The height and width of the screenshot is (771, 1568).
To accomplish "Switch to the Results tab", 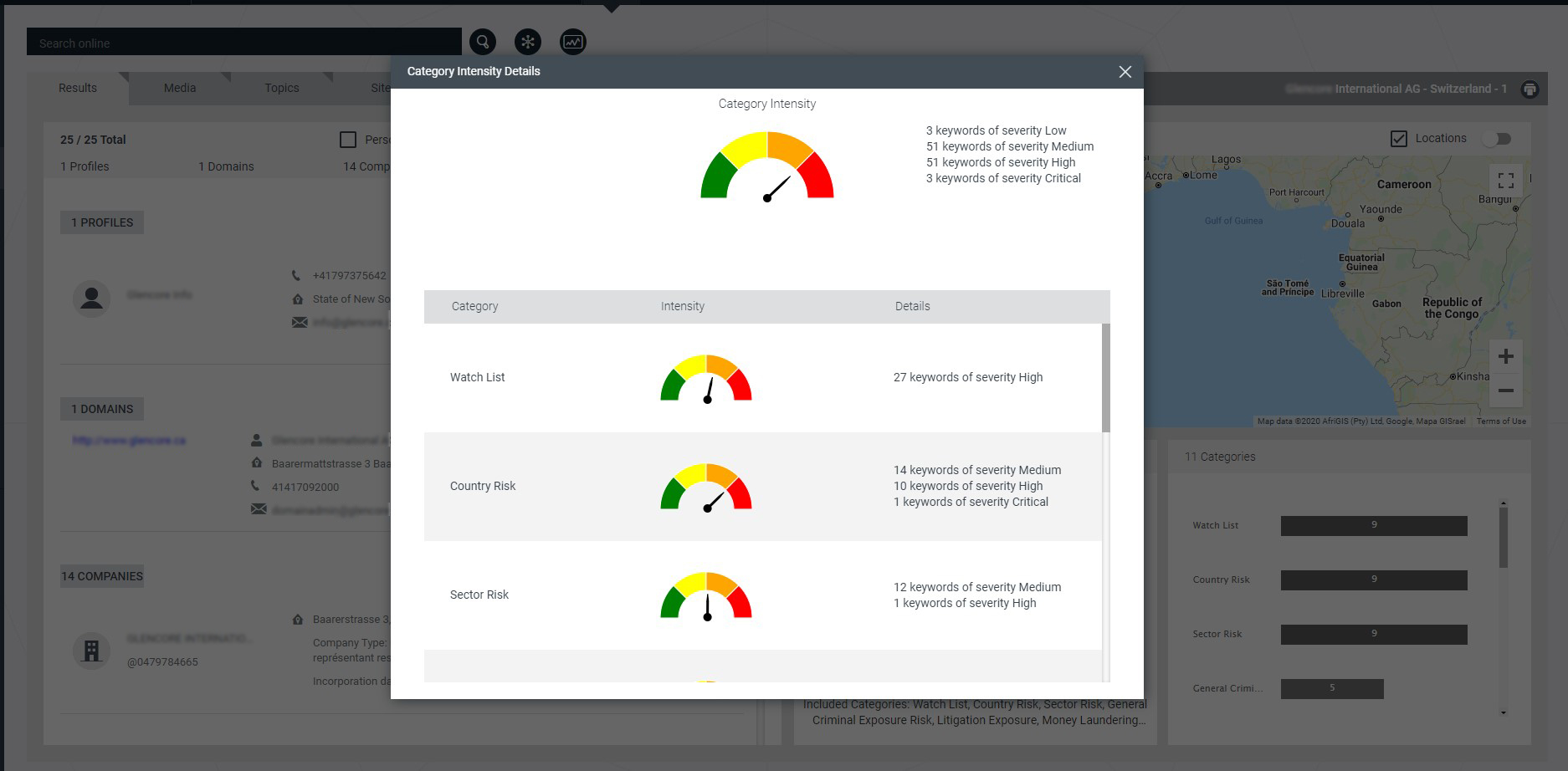I will click(78, 88).
